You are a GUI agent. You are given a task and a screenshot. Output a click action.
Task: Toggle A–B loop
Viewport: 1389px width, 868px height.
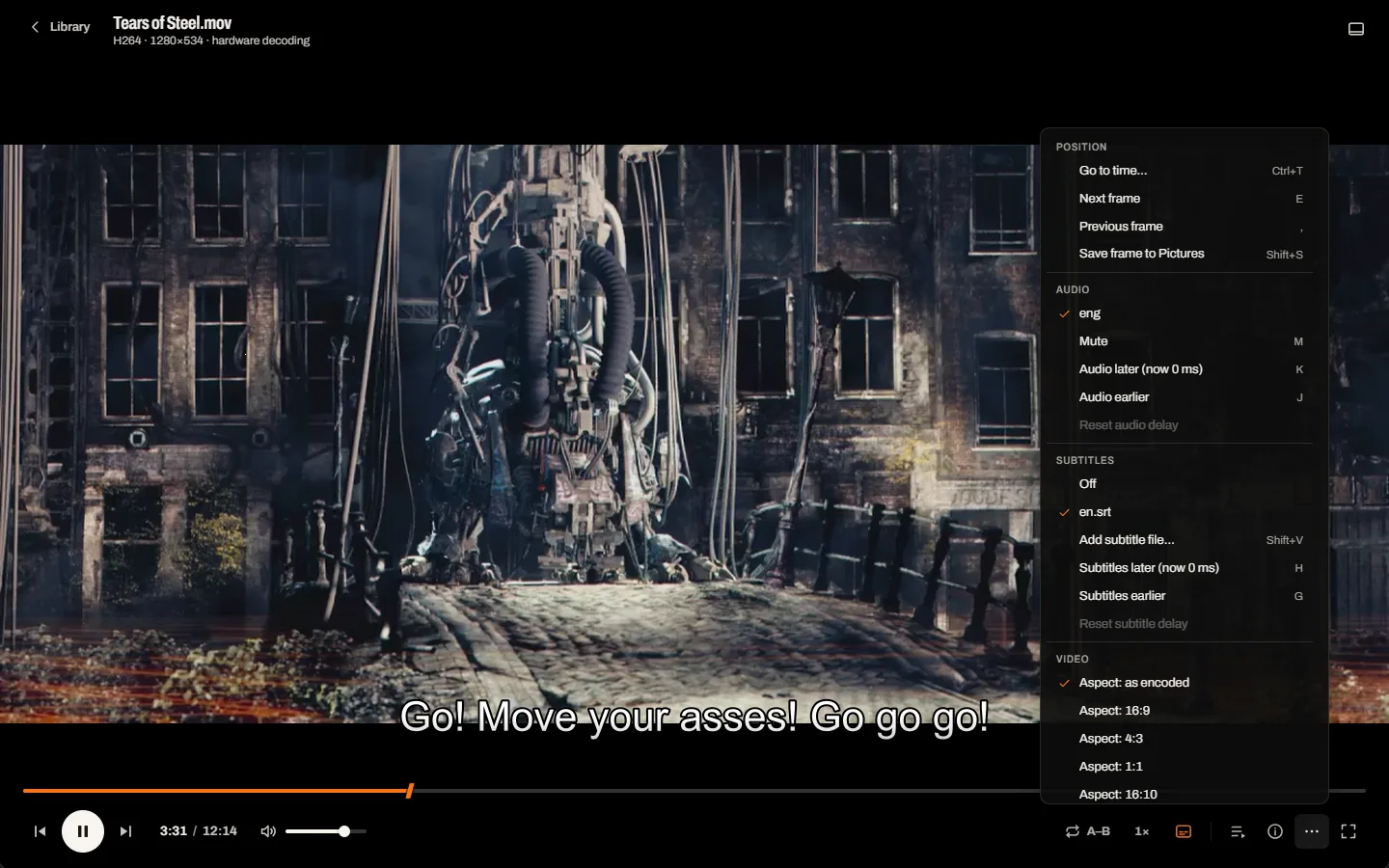(x=1088, y=831)
